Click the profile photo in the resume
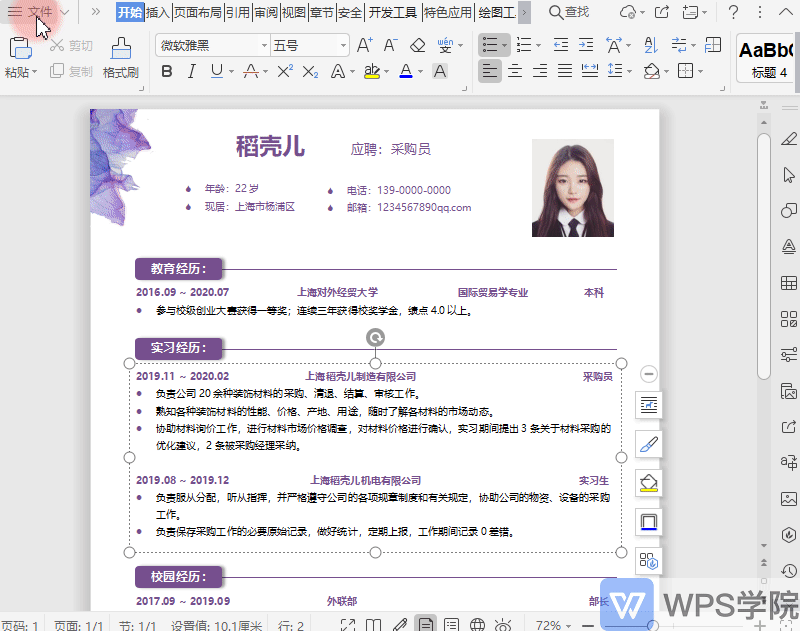Viewport: 800px width, 631px height. pos(572,188)
